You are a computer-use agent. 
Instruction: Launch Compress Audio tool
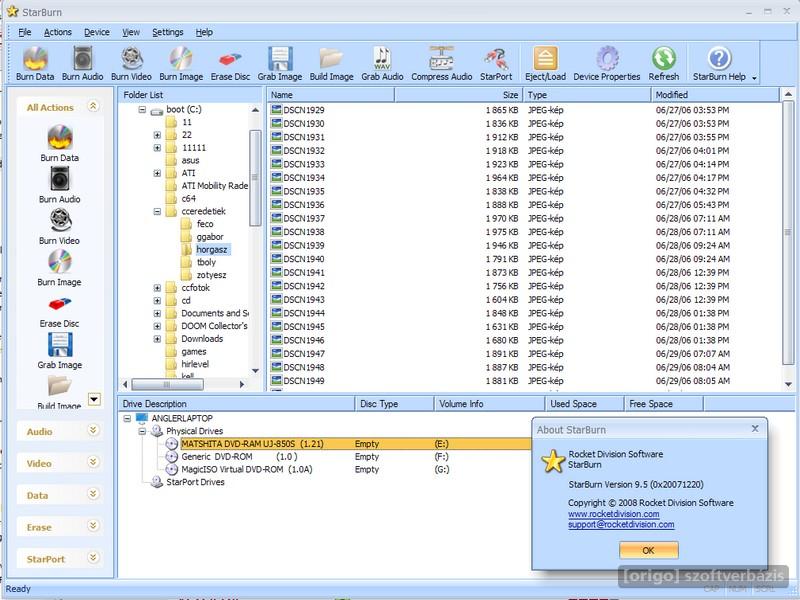click(x=441, y=64)
